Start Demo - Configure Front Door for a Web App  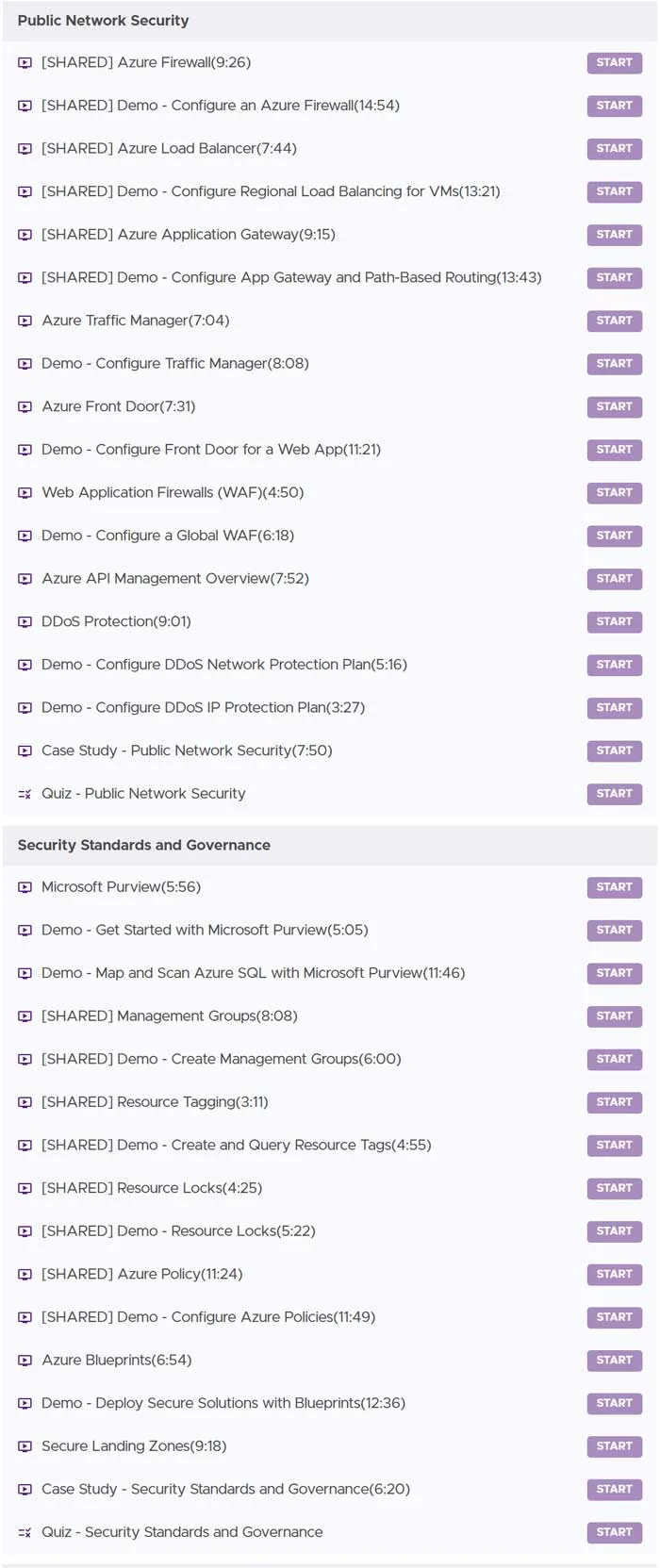tap(614, 450)
